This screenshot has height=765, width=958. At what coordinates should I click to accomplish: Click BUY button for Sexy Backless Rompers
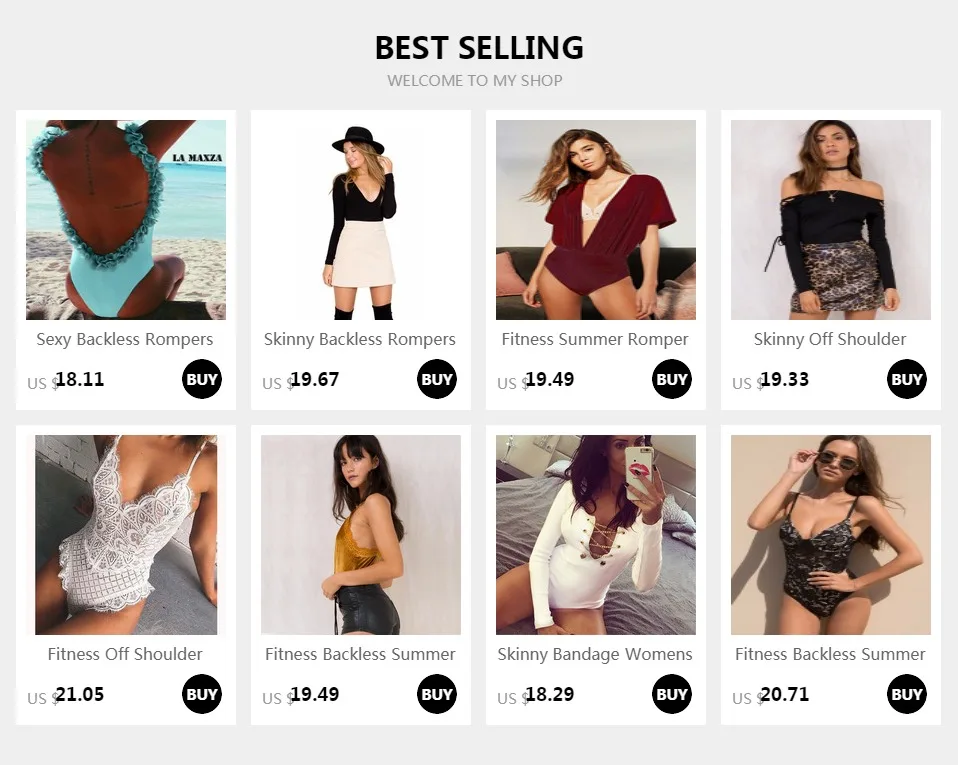tap(202, 379)
